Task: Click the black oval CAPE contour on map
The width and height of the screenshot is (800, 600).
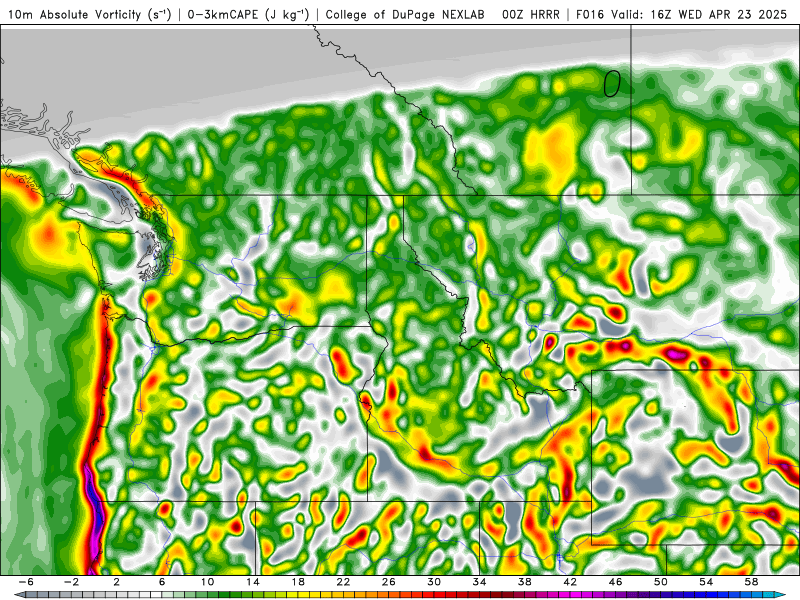Action: pyautogui.click(x=612, y=84)
